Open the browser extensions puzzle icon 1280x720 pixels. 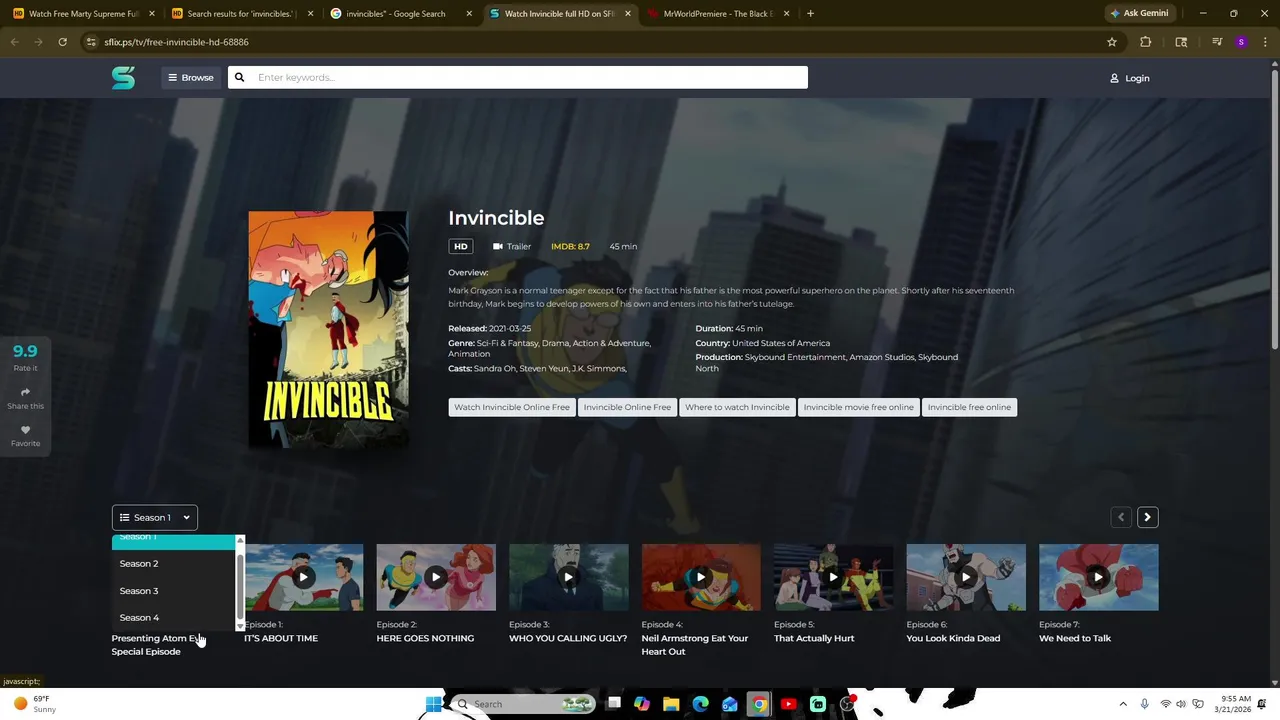coord(1146,42)
